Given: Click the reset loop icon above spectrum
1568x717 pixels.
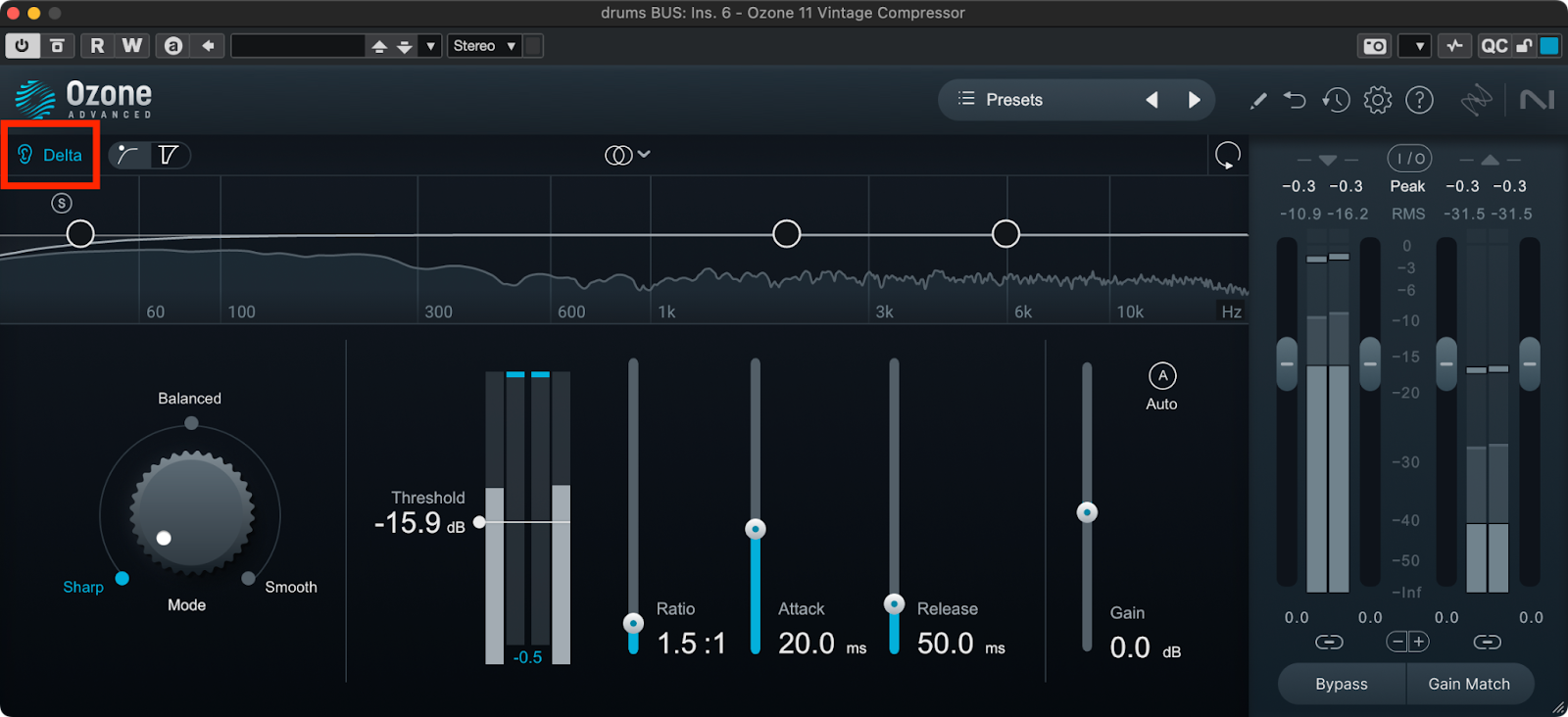Looking at the screenshot, I should click(1227, 155).
